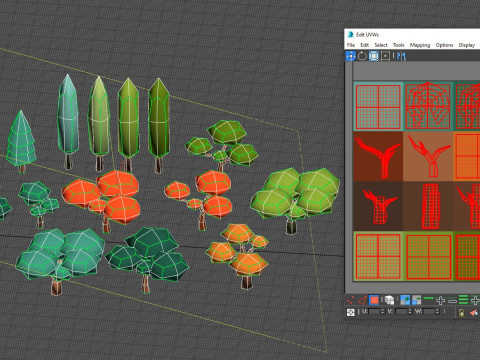Switch to Polygon sub-object mode
Screen dimensions: 480x360
(374, 300)
